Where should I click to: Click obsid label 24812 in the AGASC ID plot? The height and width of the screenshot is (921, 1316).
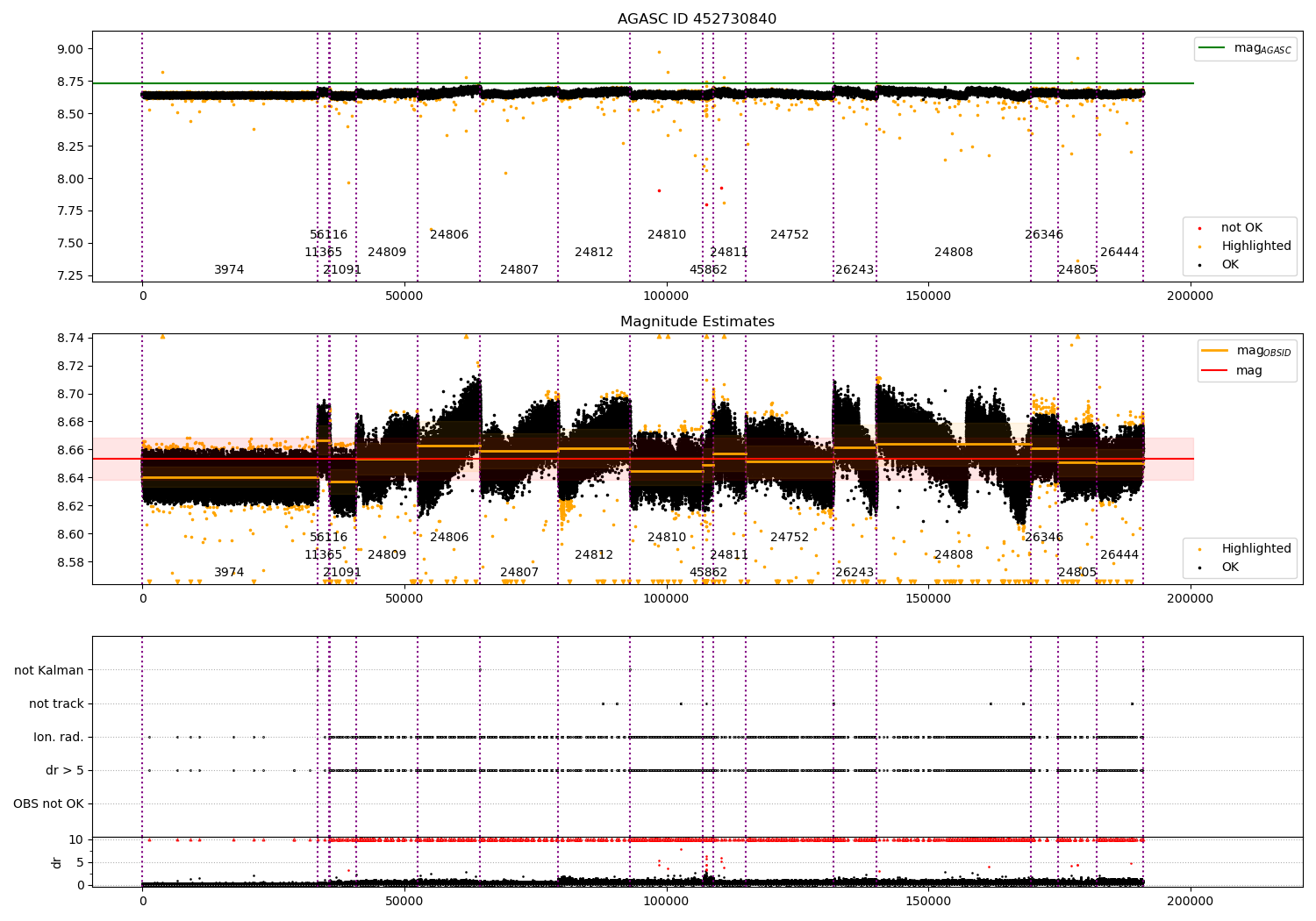point(594,253)
